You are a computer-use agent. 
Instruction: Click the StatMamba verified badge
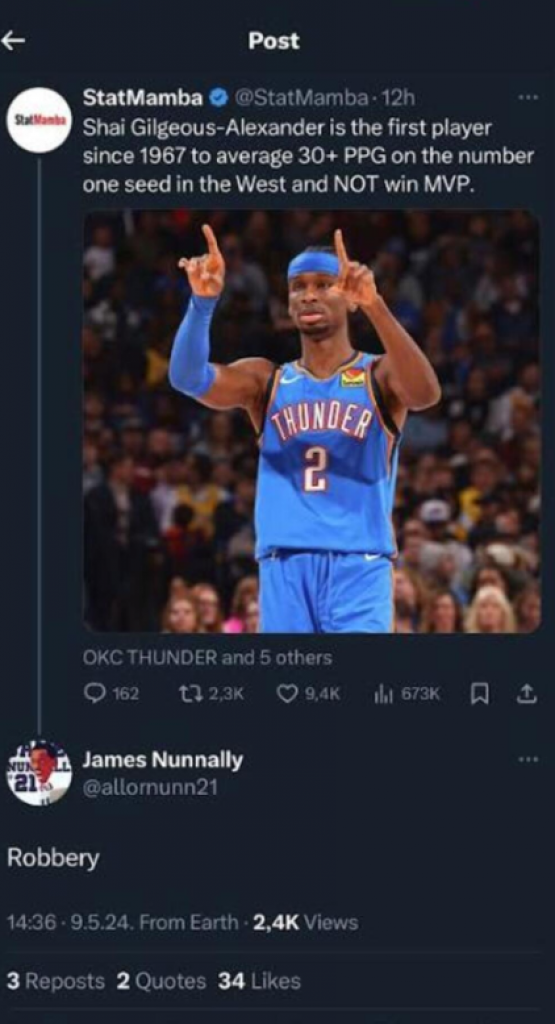point(217,99)
